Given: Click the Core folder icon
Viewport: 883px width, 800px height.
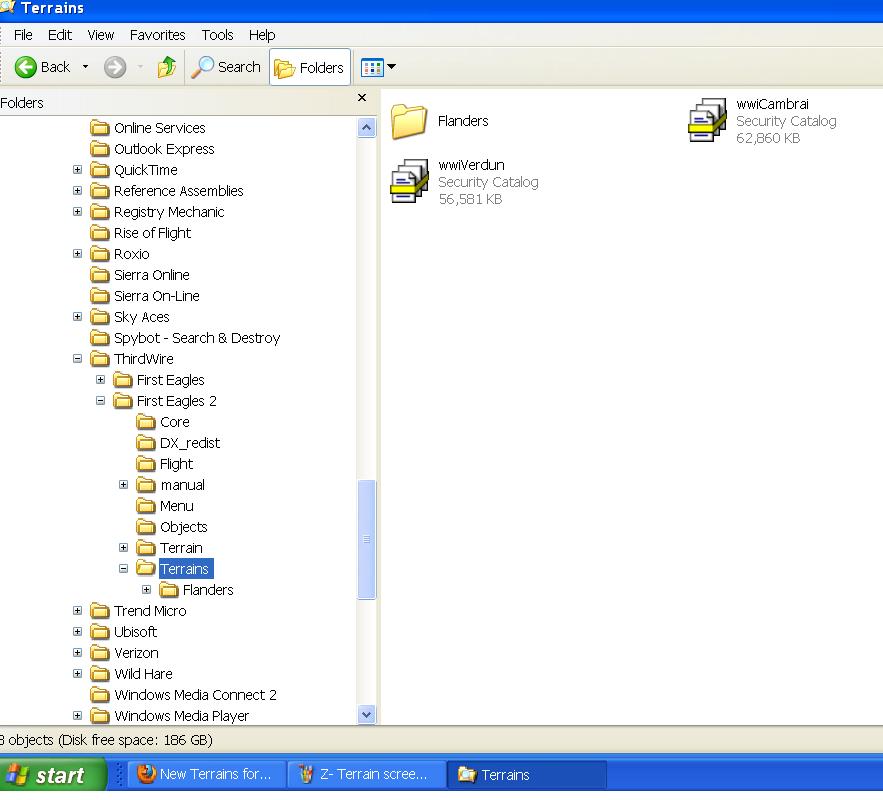Looking at the screenshot, I should tap(146, 422).
